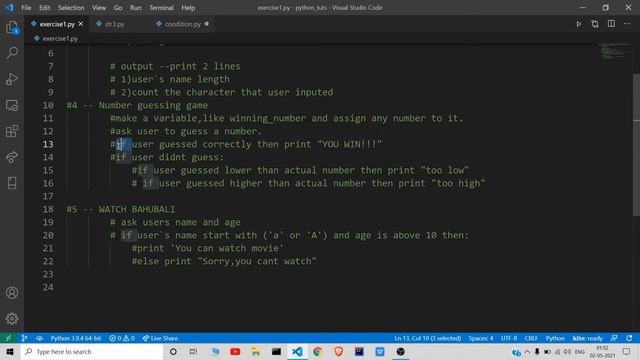Click the exercise1.py breadcrumb
Image resolution: width=640 pixels, height=360 pixels.
click(x=60, y=38)
